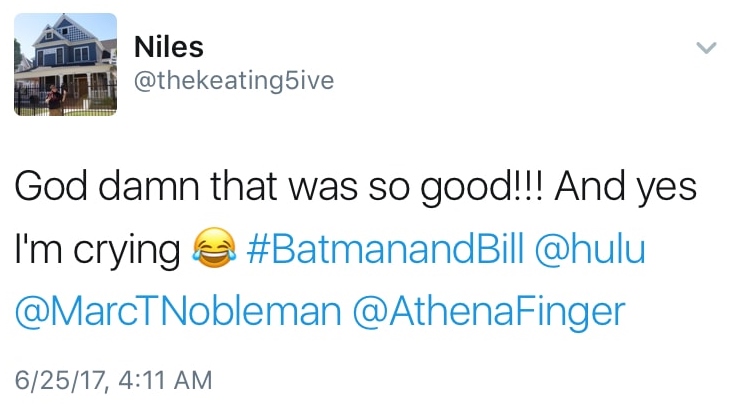Go to the @AthenaFinger mention
Viewport: 730px width, 411px height.
click(x=489, y=311)
